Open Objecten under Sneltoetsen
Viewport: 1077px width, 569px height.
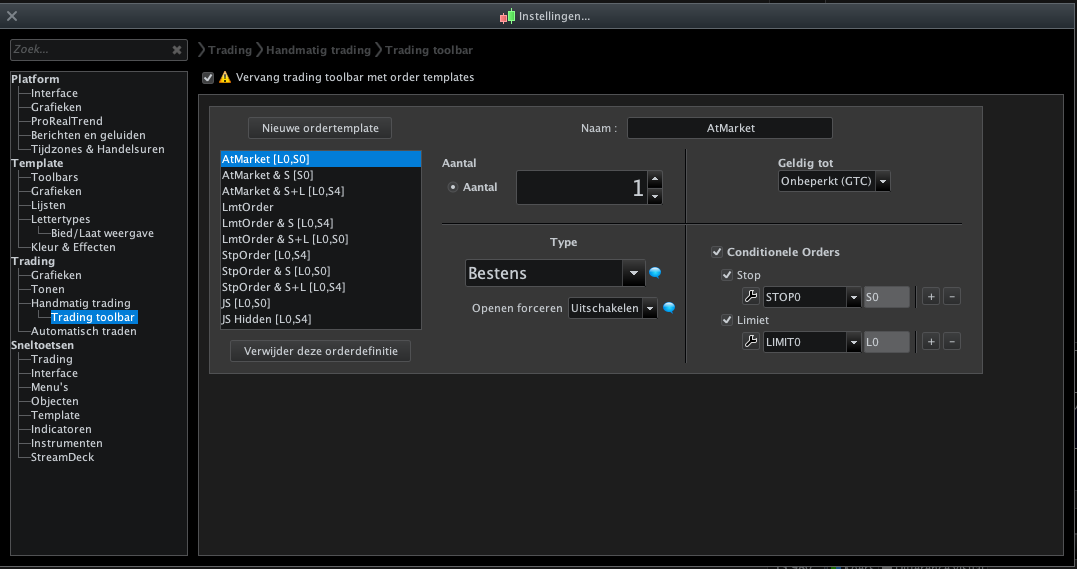tap(55, 401)
